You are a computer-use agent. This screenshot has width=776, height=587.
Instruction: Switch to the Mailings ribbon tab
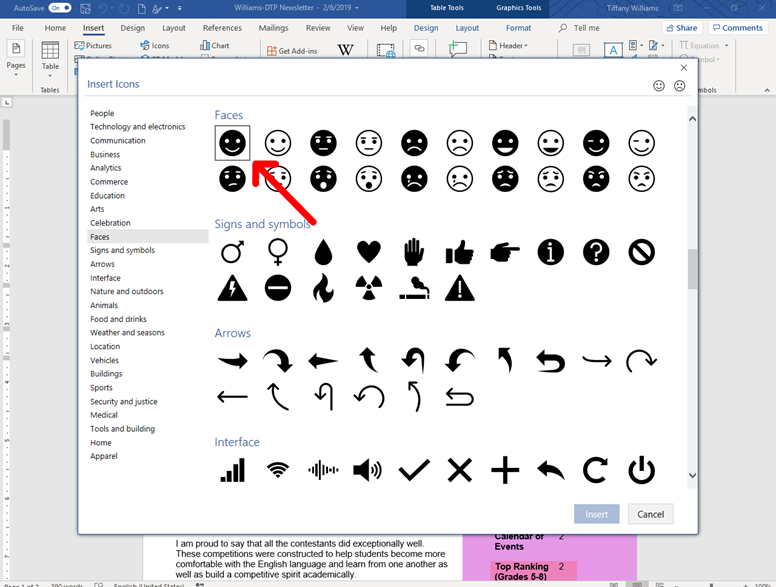[273, 28]
